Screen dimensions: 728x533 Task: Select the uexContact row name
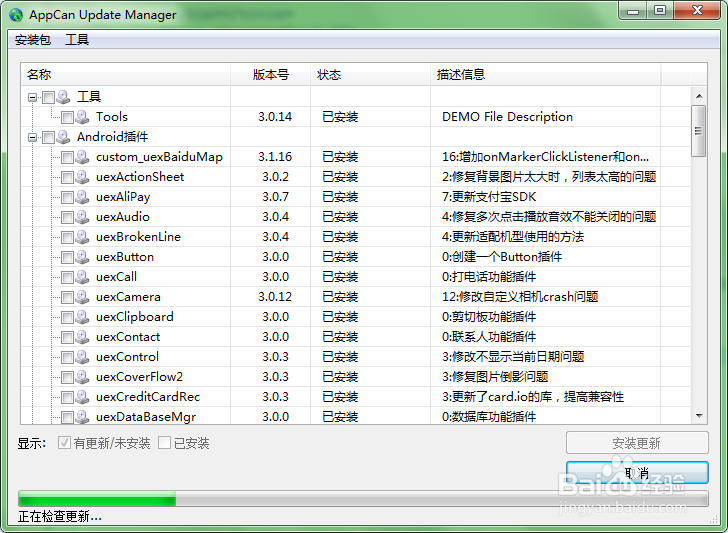coord(128,337)
